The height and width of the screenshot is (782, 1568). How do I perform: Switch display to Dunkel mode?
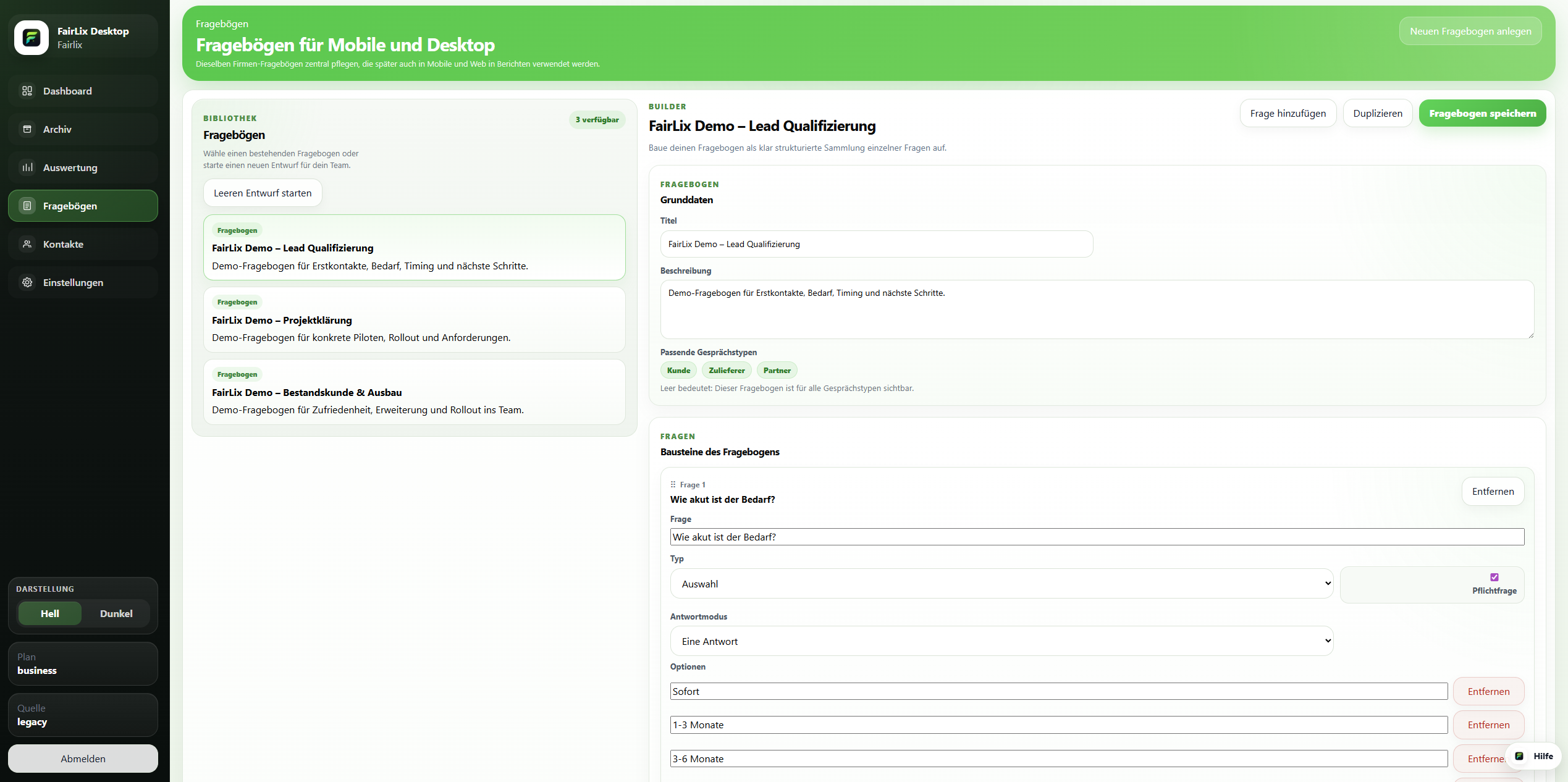[x=116, y=613]
